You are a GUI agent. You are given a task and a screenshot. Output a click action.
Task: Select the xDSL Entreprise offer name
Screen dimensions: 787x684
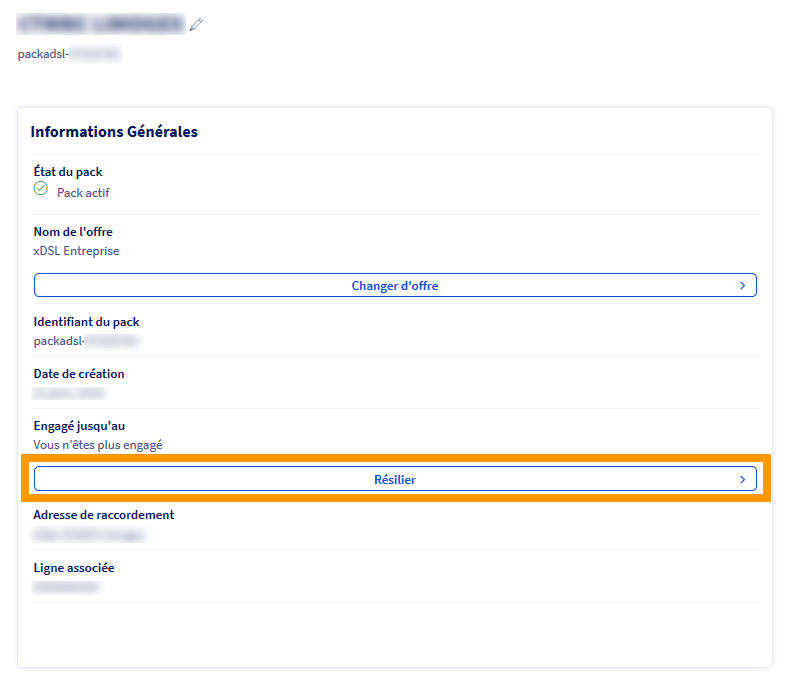point(76,251)
